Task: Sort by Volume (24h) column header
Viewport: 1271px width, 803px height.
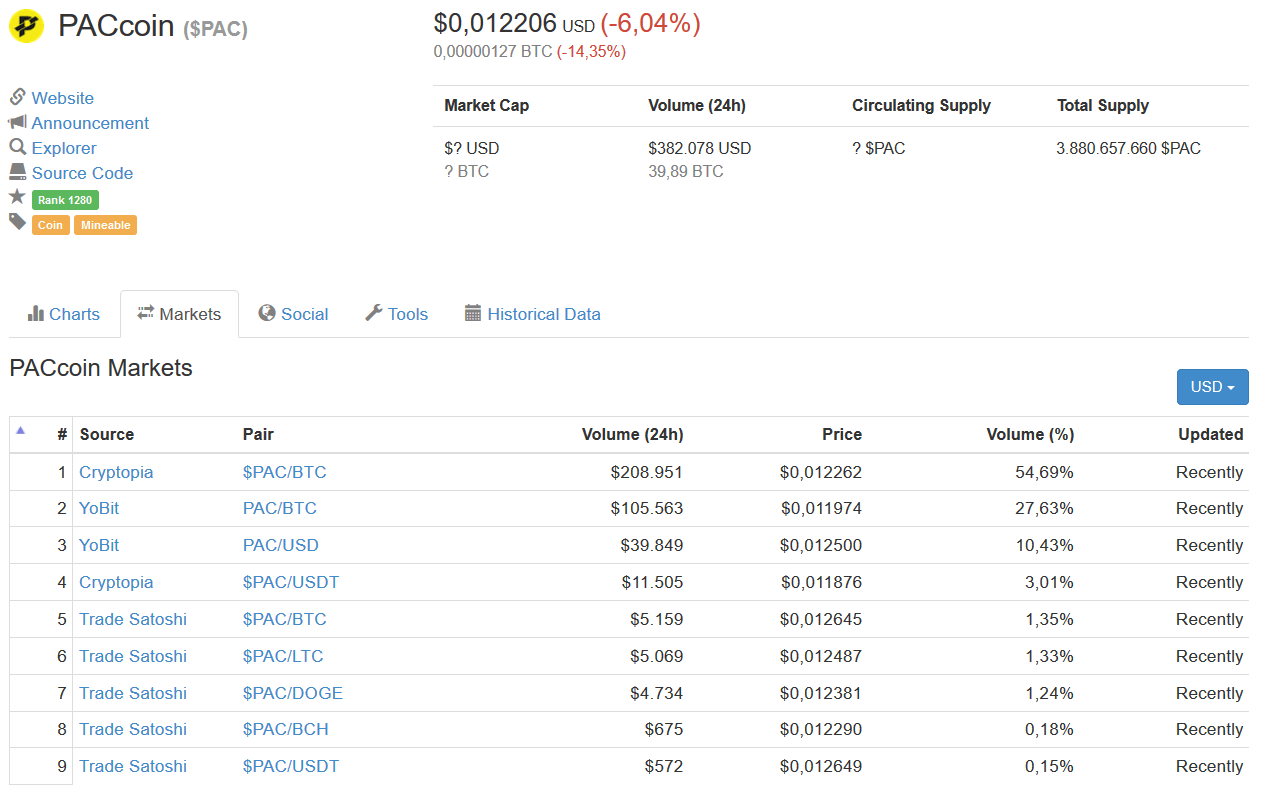Action: coord(633,434)
